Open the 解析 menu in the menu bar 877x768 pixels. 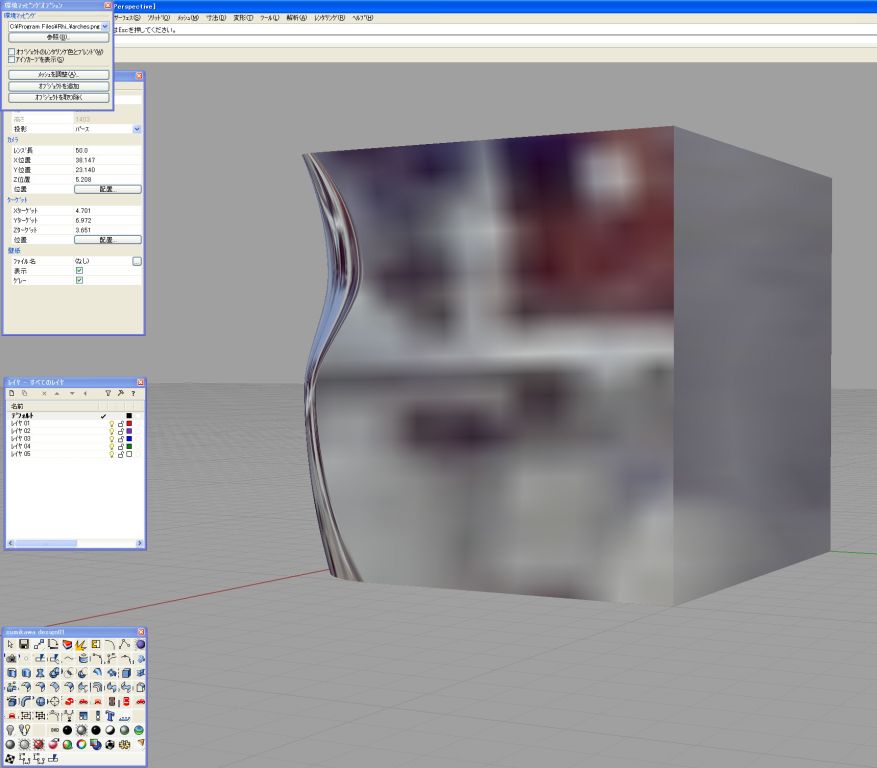pos(297,18)
